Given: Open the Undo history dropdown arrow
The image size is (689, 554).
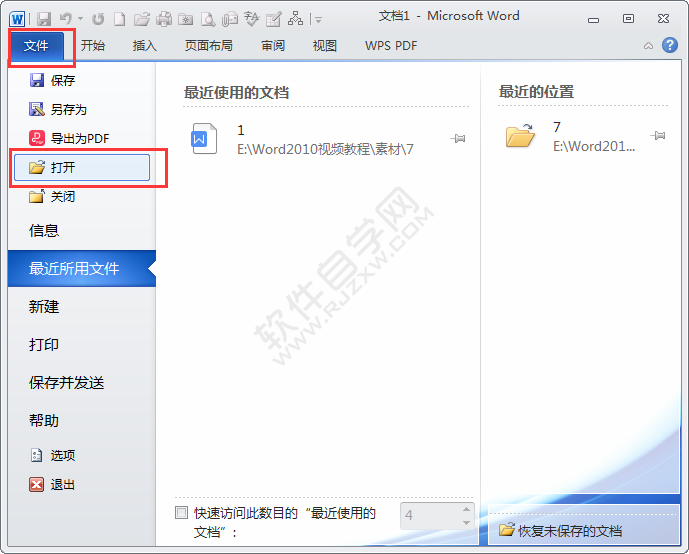Looking at the screenshot, I should [x=80, y=19].
